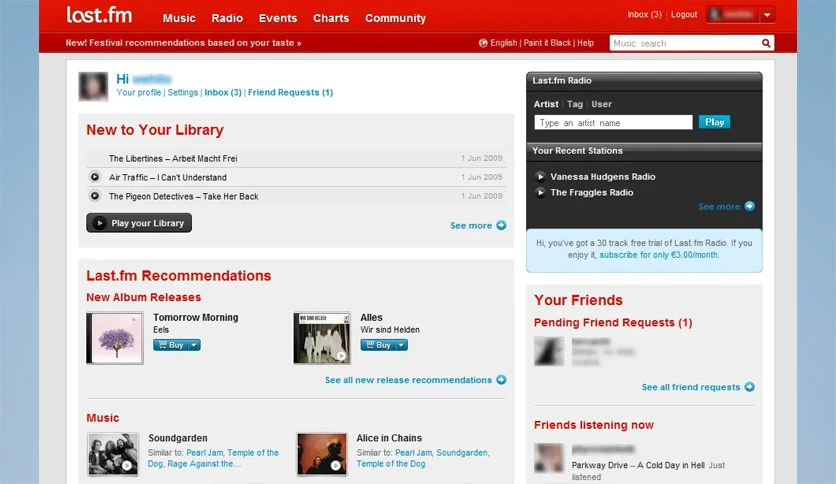836x484 pixels.
Task: Click See more in Recent Stations
Action: [719, 206]
